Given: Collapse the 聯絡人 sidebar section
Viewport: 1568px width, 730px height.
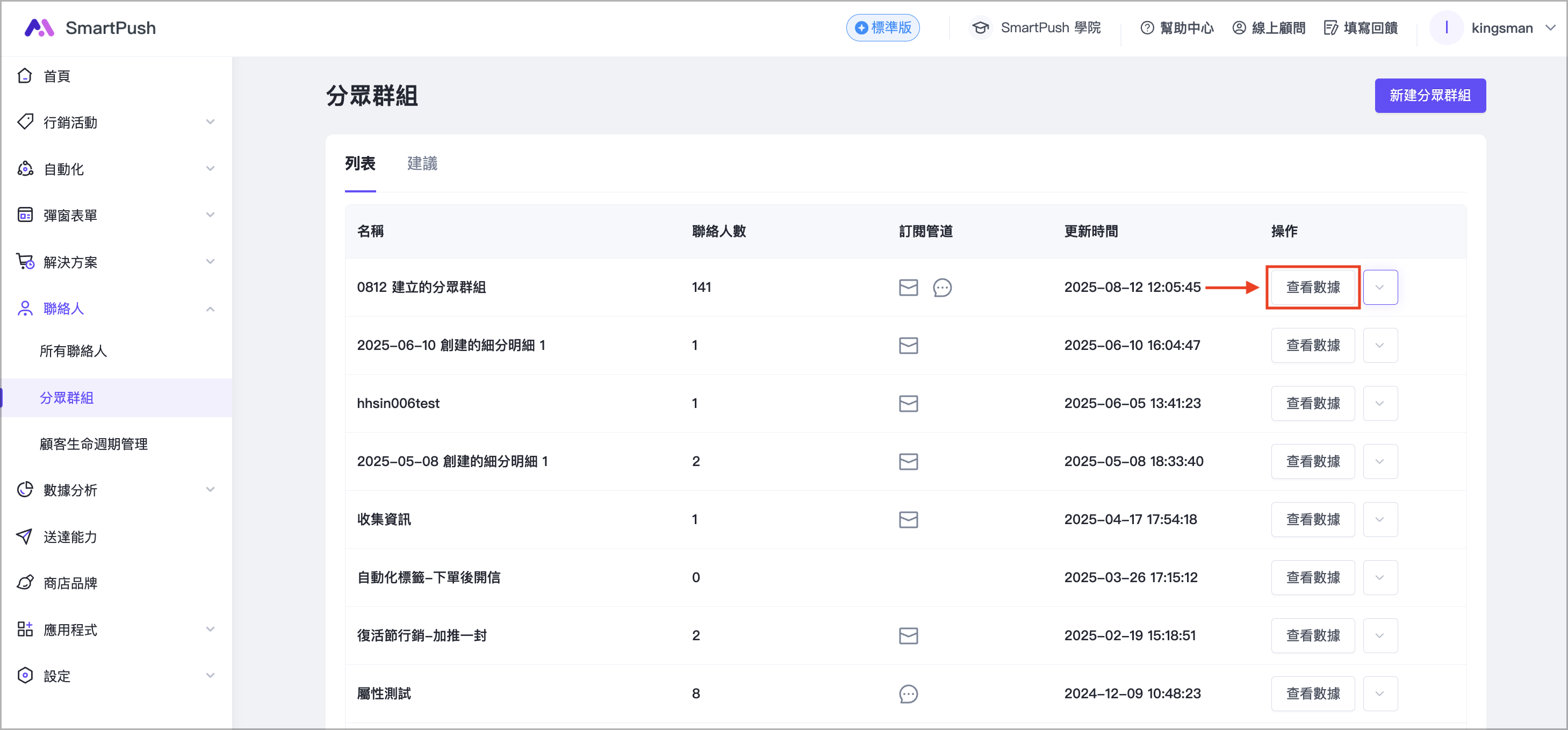Looking at the screenshot, I should pos(210,309).
